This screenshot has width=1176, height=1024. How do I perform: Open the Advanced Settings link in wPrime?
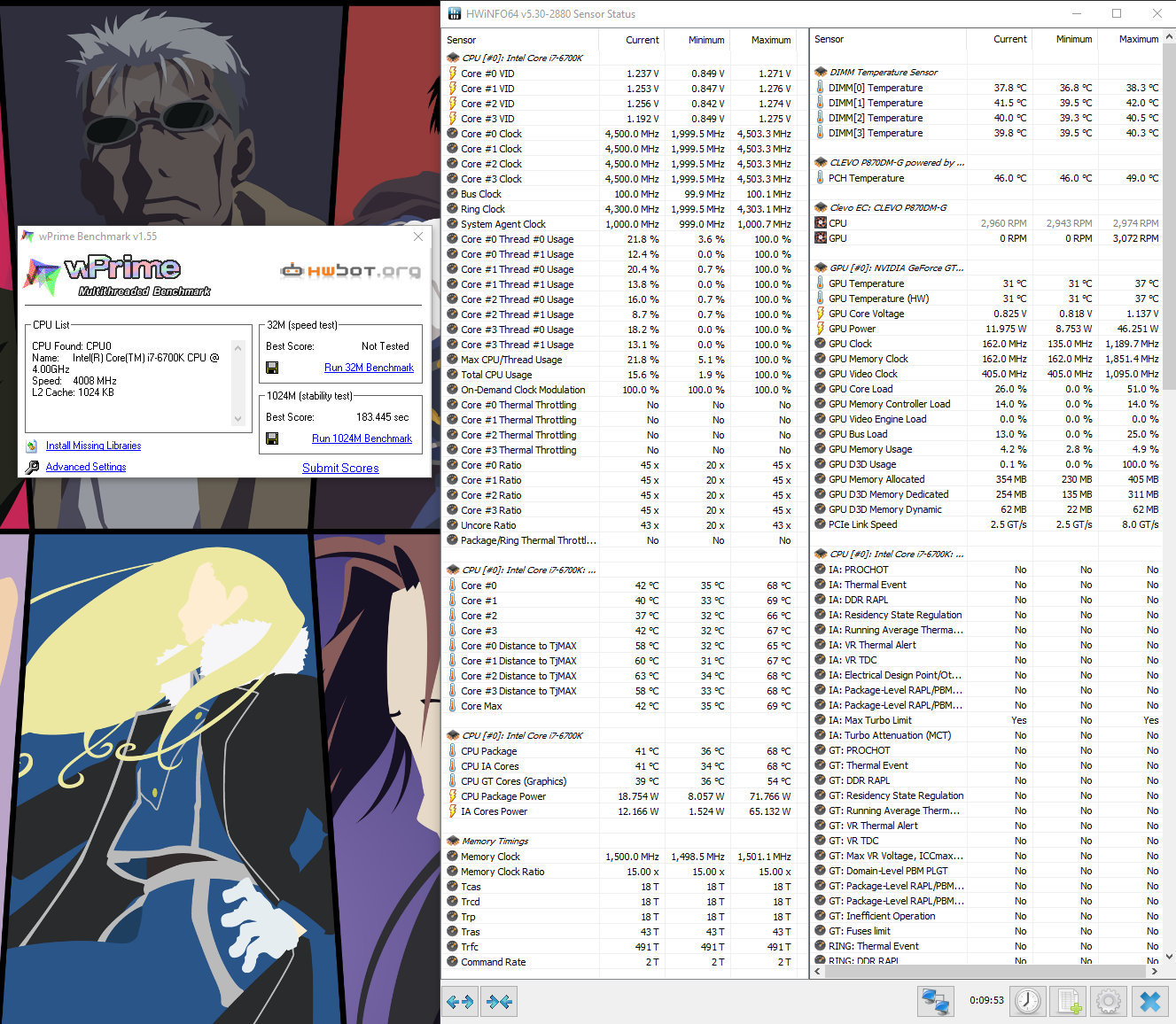pyautogui.click(x=86, y=467)
